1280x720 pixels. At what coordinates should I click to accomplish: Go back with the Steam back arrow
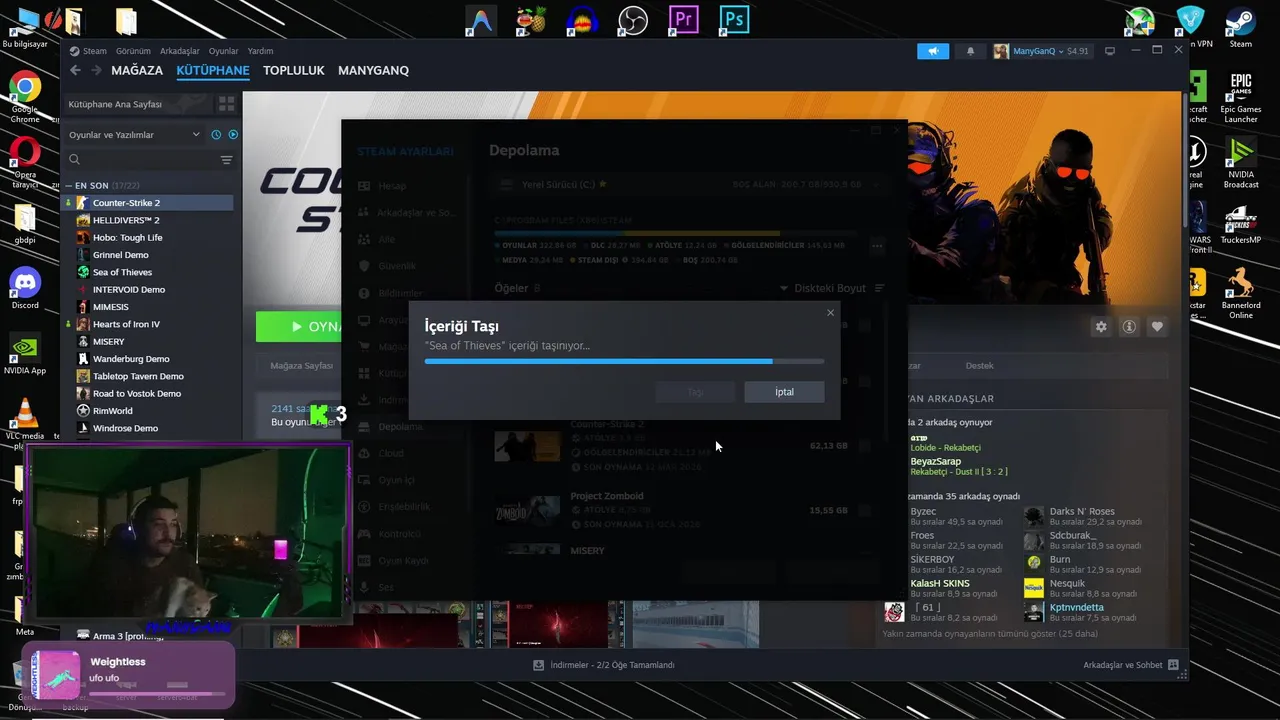(75, 70)
